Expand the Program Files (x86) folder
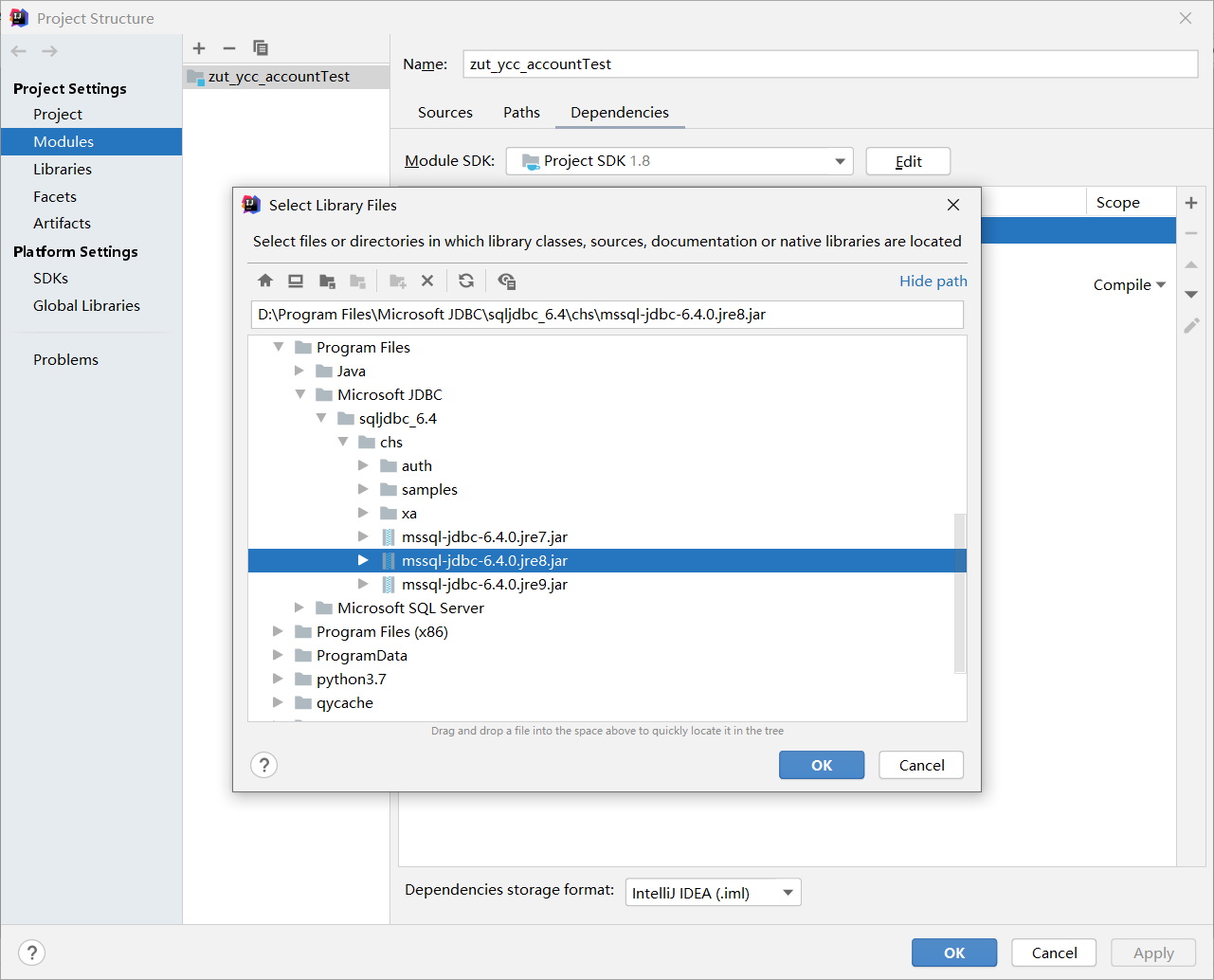 pyautogui.click(x=278, y=631)
